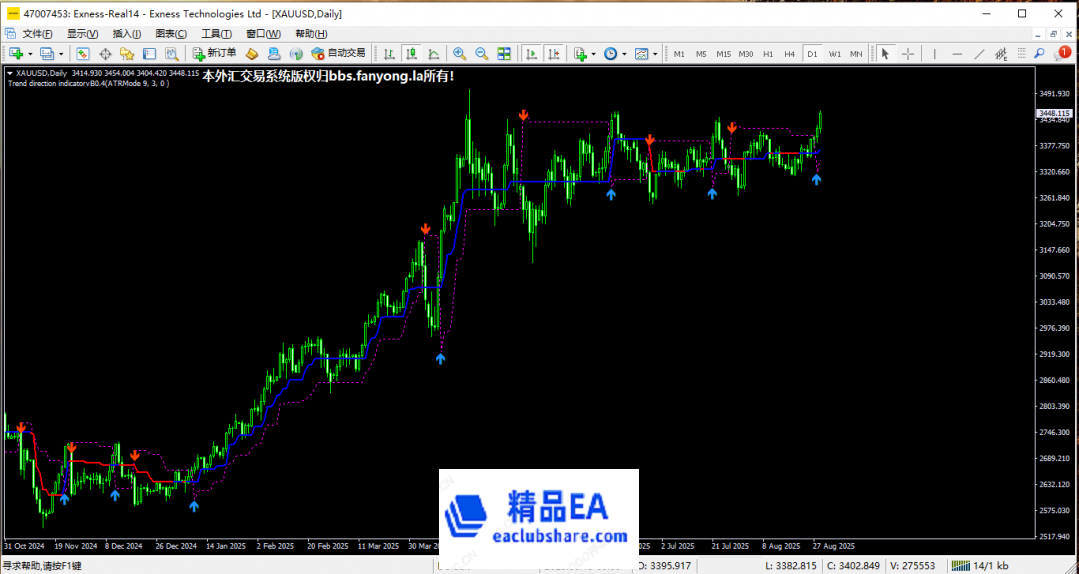Select the MN timeframe
Viewport: 1079px width, 574px height.
[x=856, y=54]
